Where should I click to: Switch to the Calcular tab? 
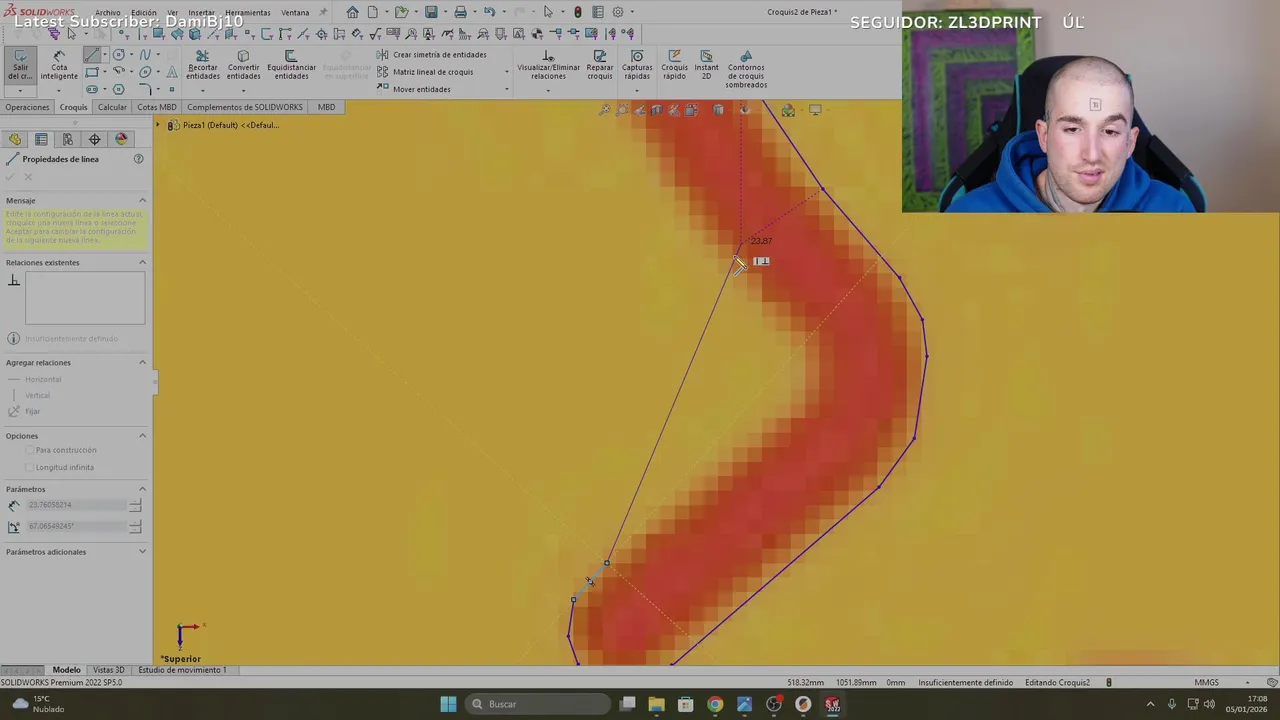[x=112, y=107]
